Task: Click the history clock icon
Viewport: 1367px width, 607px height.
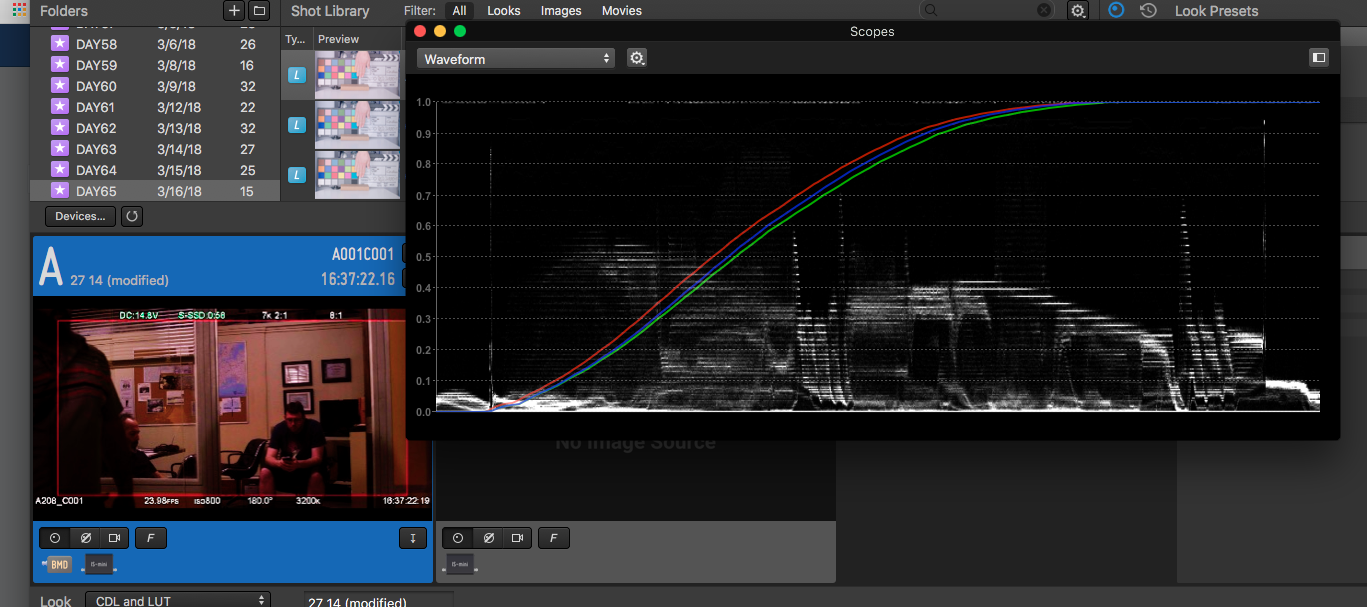Action: [1148, 11]
